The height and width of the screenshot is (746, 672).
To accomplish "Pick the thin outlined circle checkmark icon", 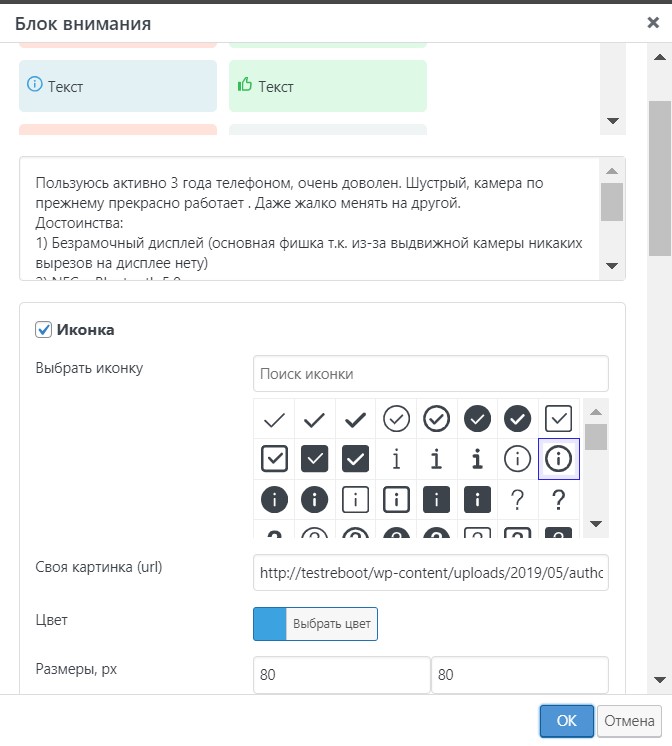I will click(396, 419).
